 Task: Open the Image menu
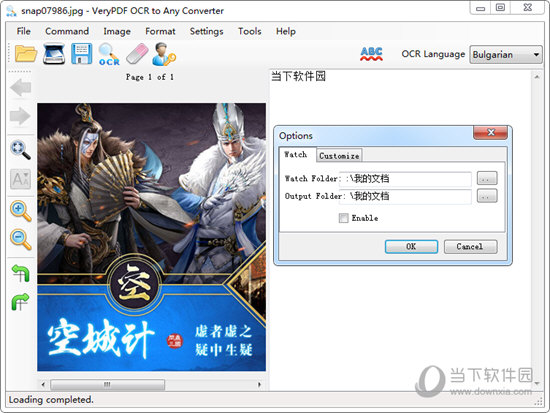pyautogui.click(x=117, y=31)
